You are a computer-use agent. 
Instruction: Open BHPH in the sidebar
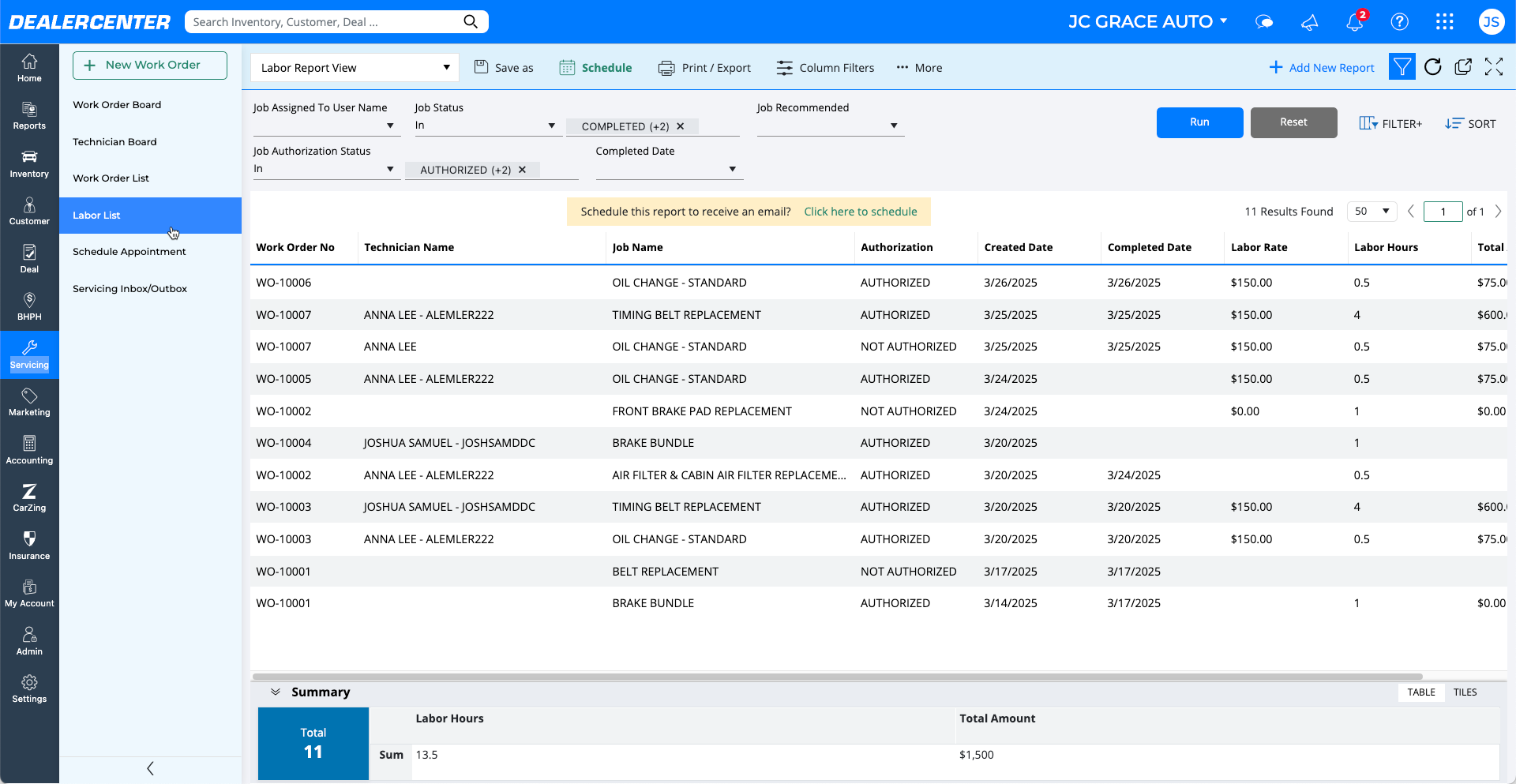[x=29, y=307]
